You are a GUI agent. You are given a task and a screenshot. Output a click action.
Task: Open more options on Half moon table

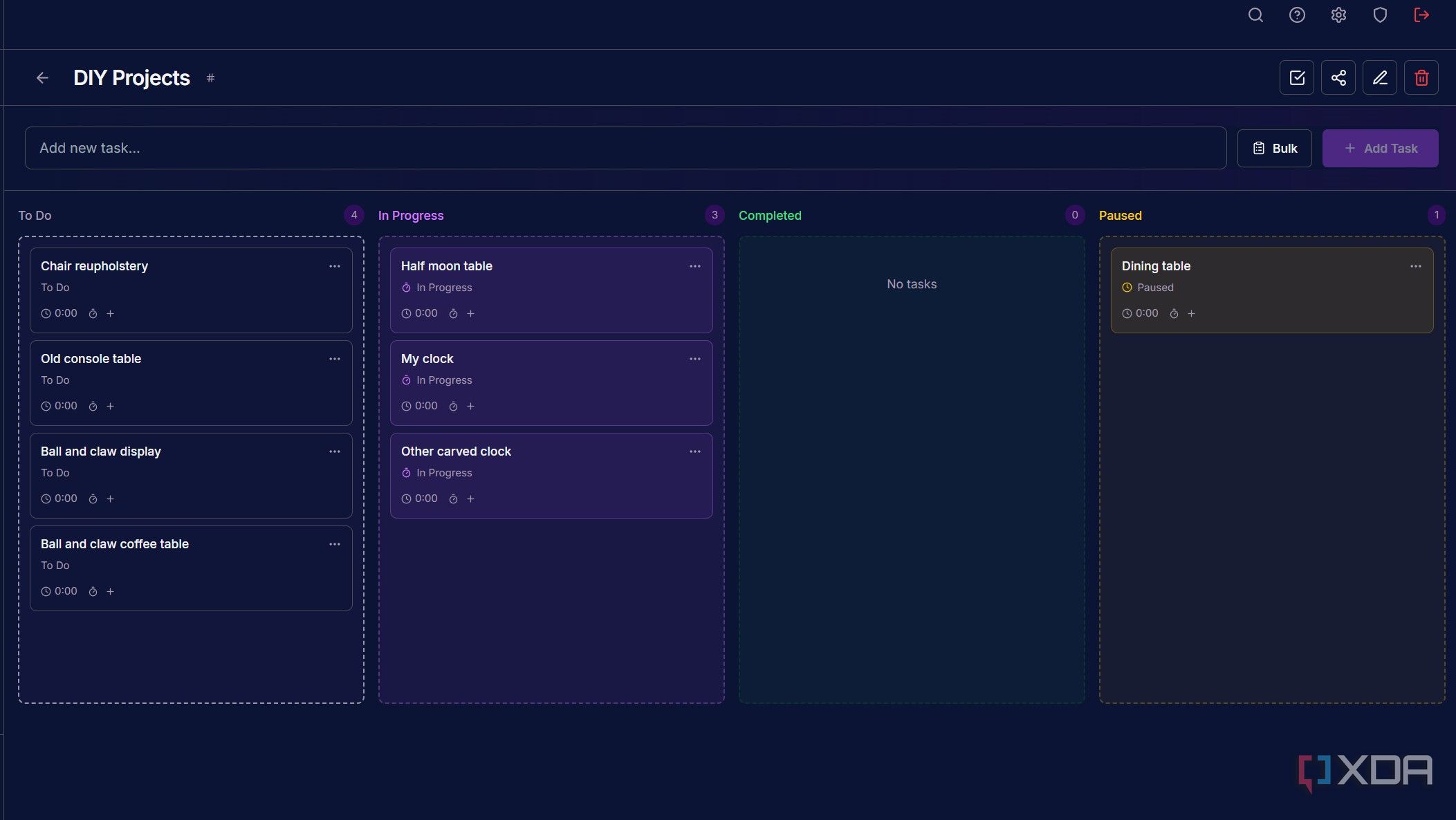point(695,266)
